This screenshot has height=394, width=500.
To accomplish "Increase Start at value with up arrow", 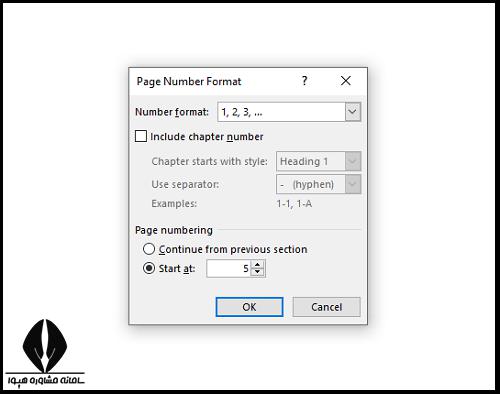I will click(x=257, y=265).
